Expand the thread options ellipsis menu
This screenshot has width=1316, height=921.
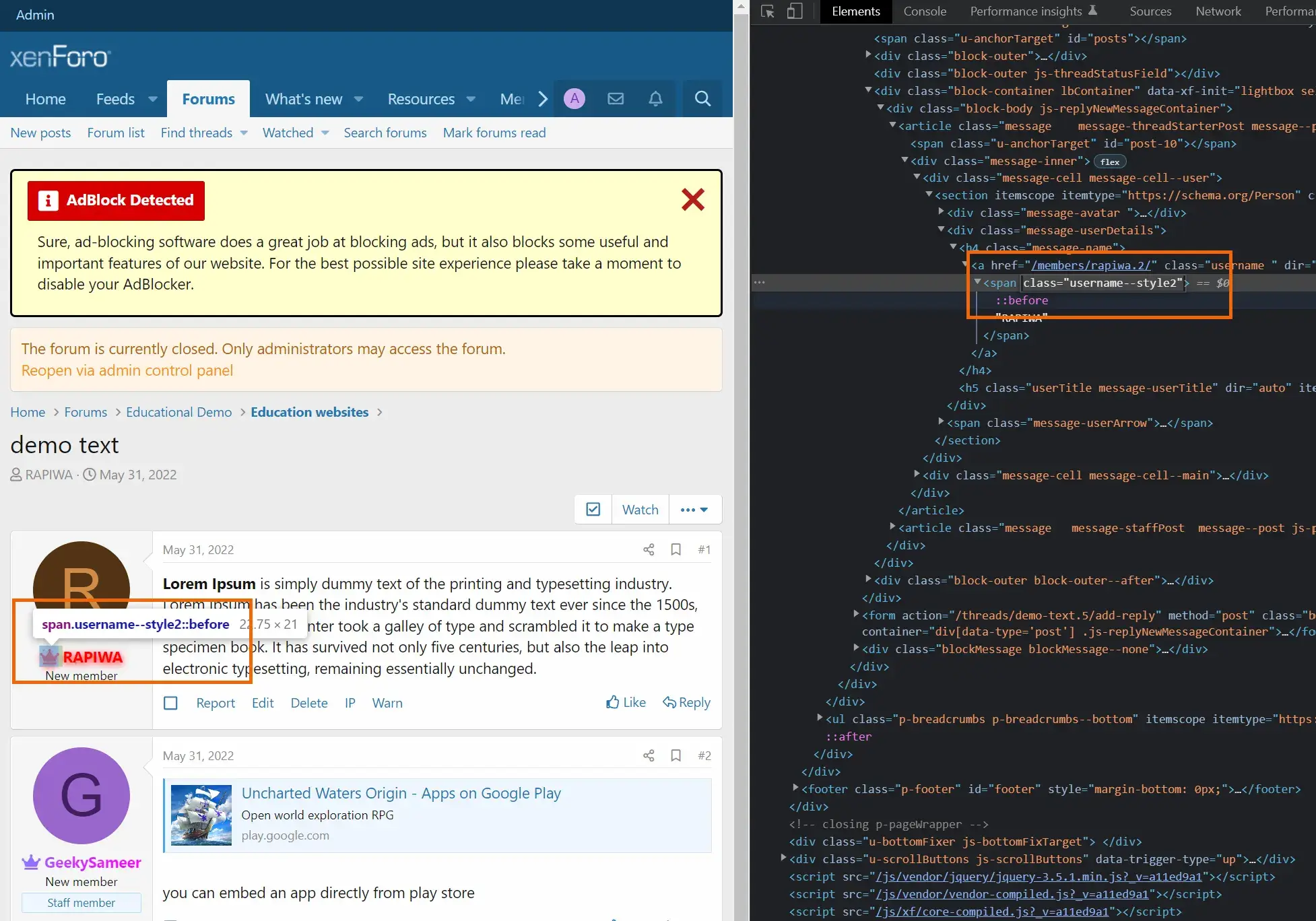[693, 509]
